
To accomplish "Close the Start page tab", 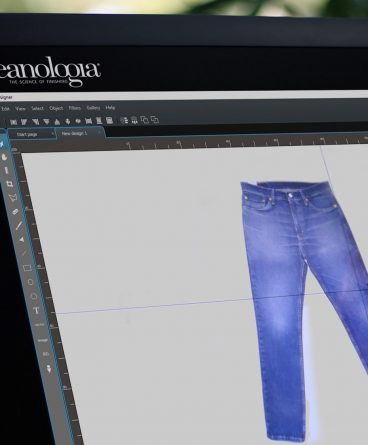I will click(52, 134).
